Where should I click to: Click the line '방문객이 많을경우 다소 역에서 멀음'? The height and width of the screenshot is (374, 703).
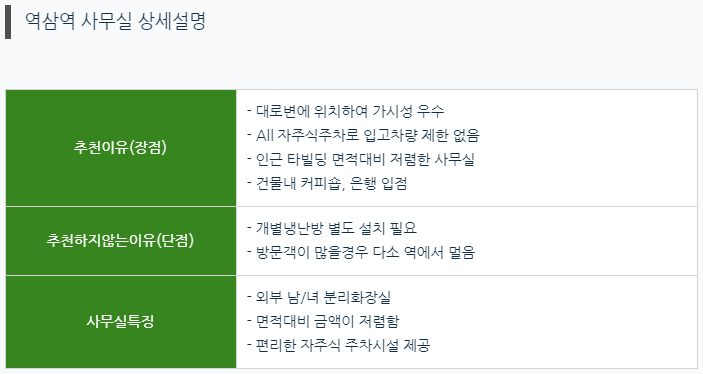(361, 252)
